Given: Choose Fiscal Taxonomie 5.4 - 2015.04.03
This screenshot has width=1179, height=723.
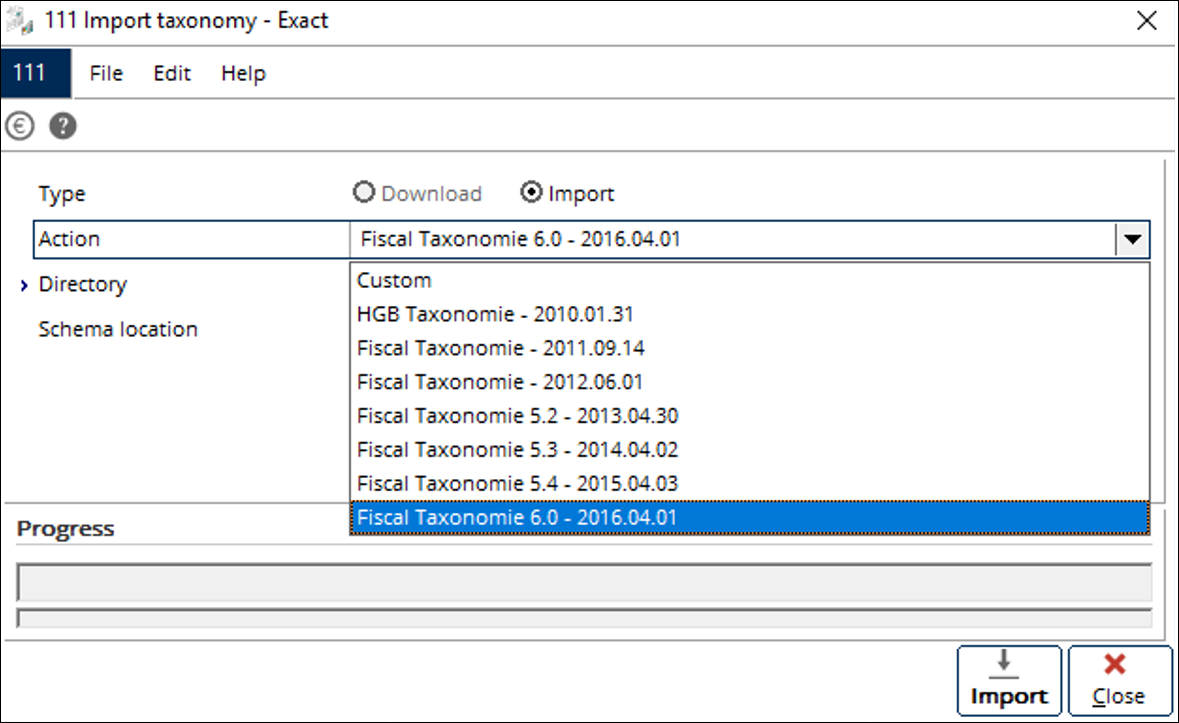Looking at the screenshot, I should click(750, 483).
